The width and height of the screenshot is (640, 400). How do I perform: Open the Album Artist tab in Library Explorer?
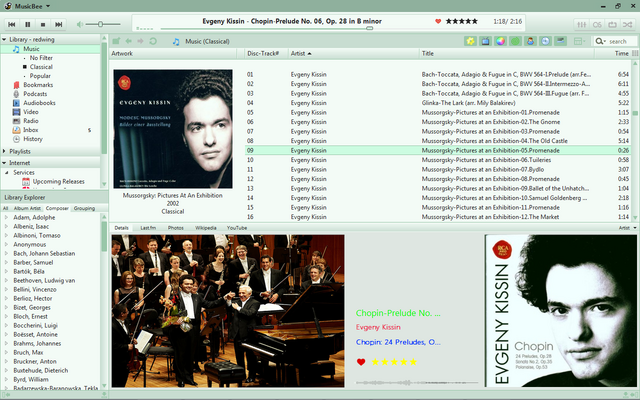[27, 208]
